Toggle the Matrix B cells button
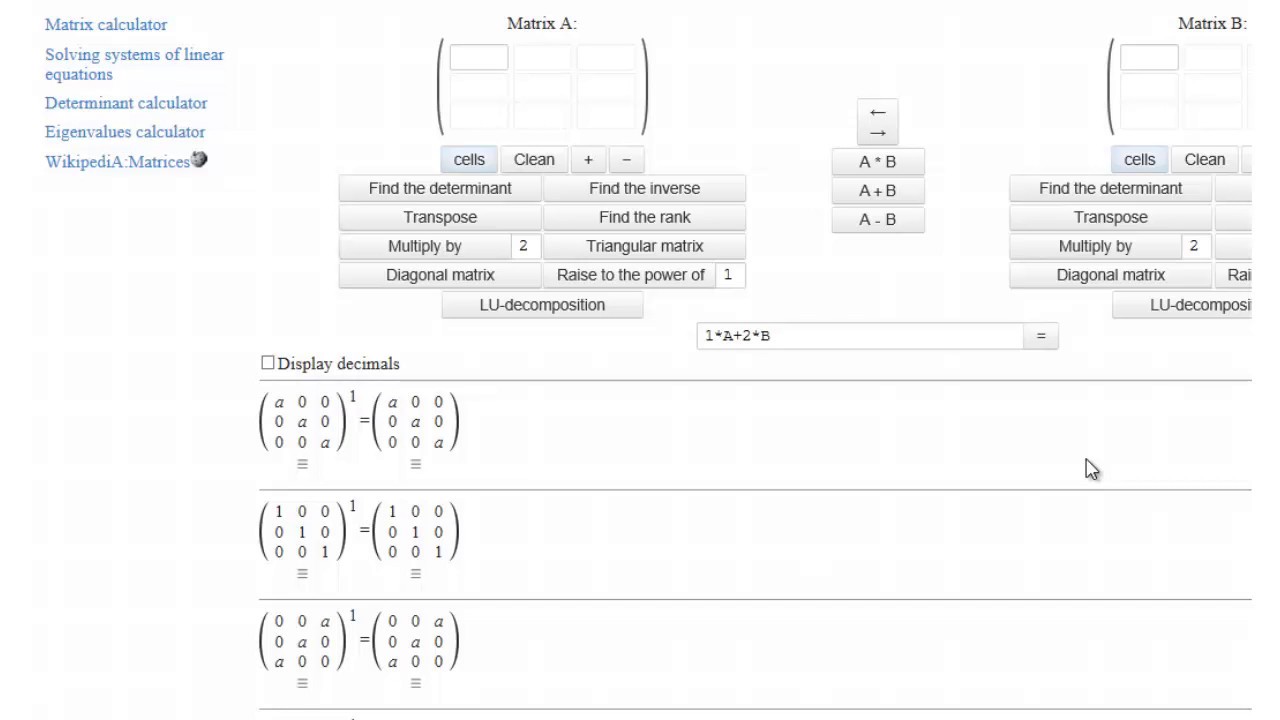Viewport: 1280px width, 720px height. point(1139,160)
